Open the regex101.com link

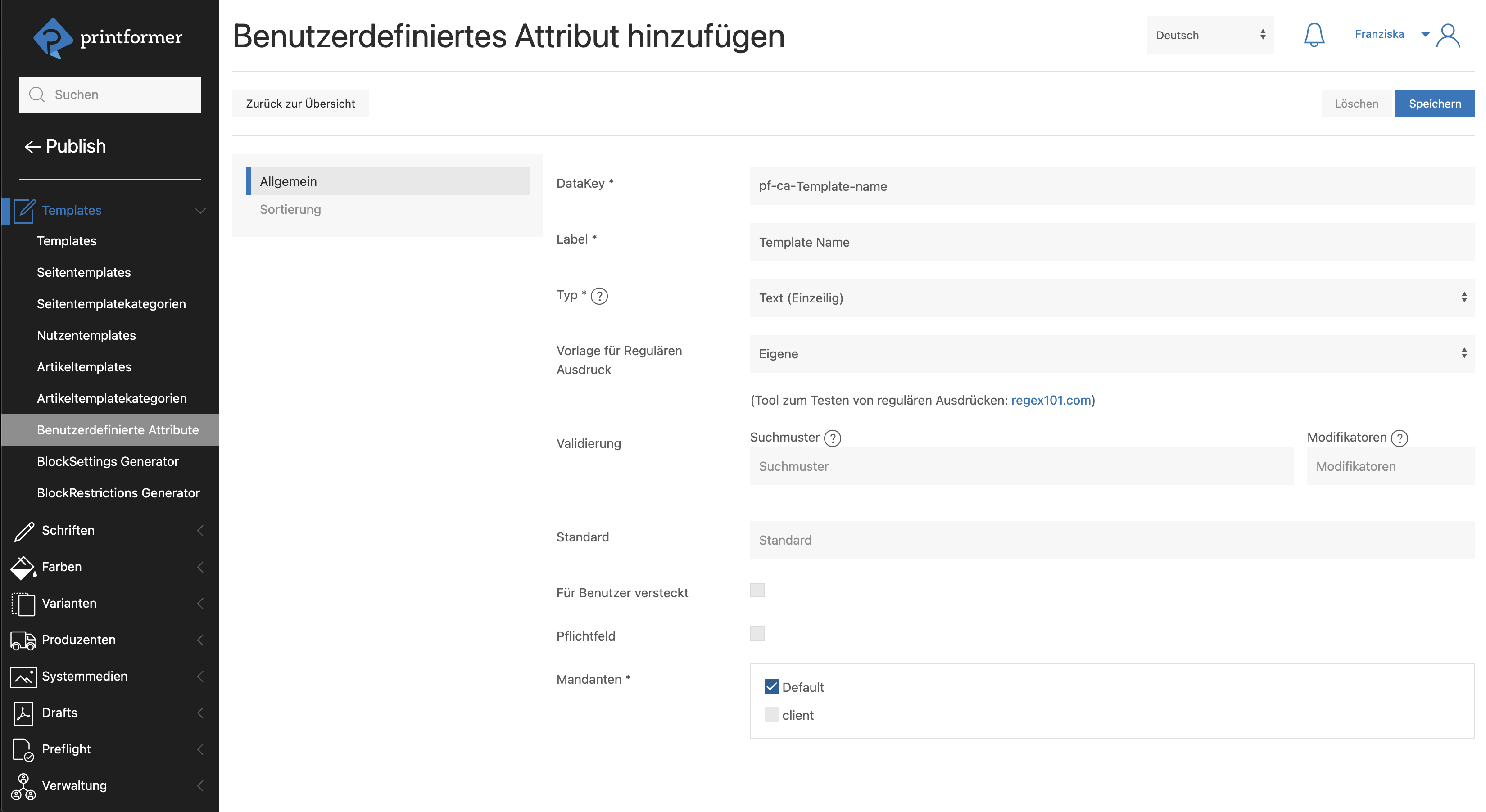[x=1051, y=400]
